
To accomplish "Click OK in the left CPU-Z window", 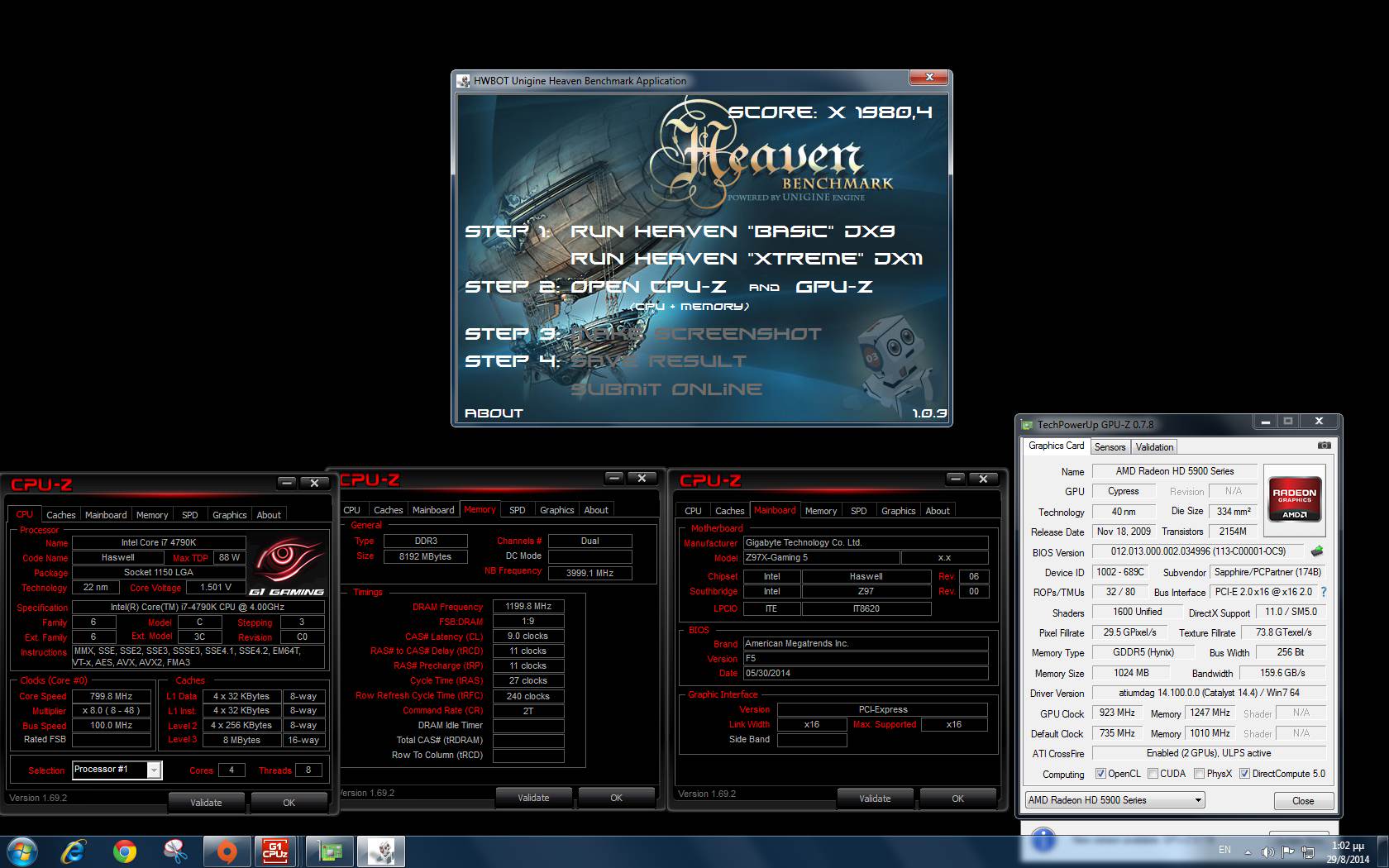I will (289, 803).
